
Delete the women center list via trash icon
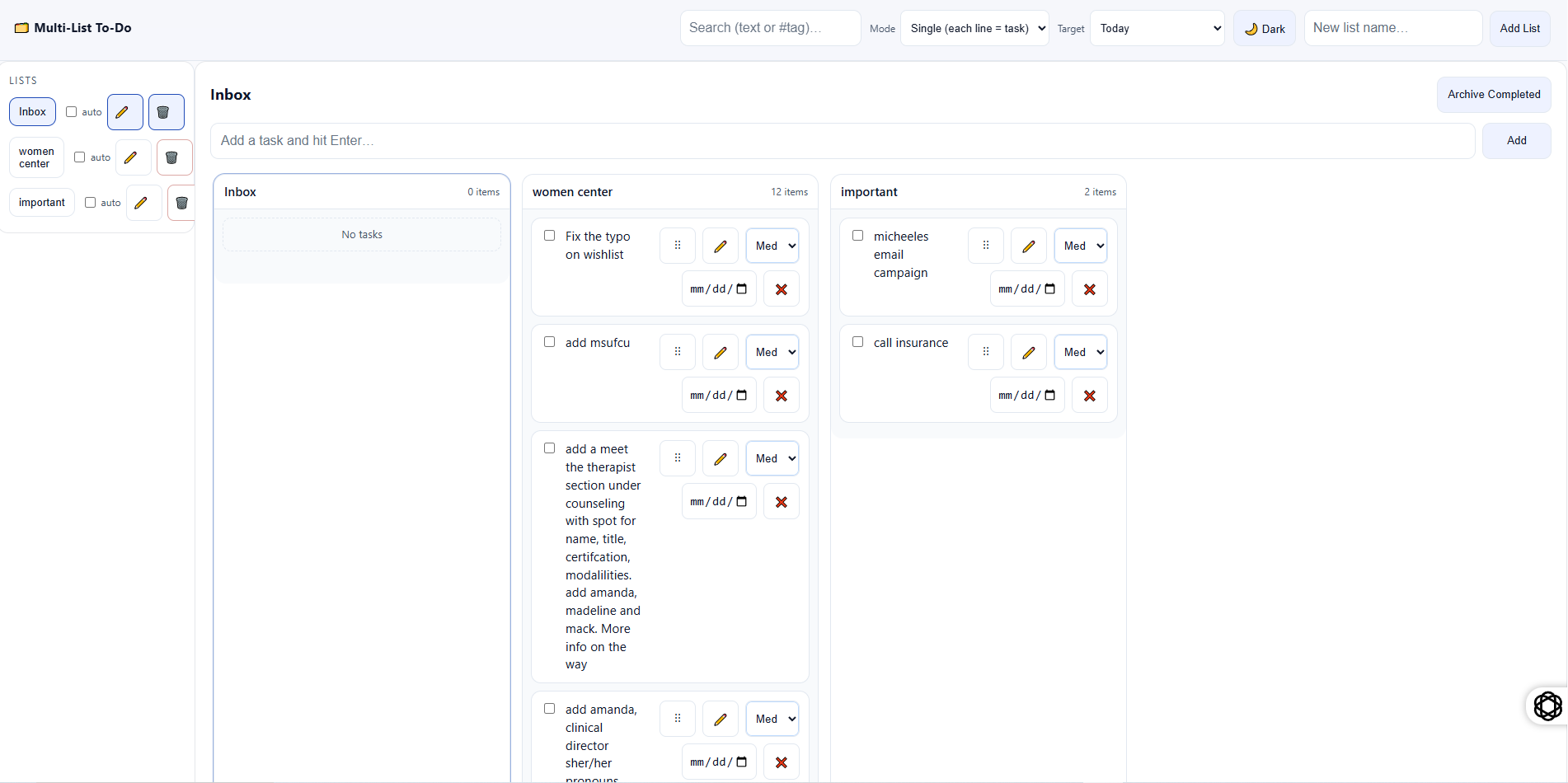pos(175,157)
